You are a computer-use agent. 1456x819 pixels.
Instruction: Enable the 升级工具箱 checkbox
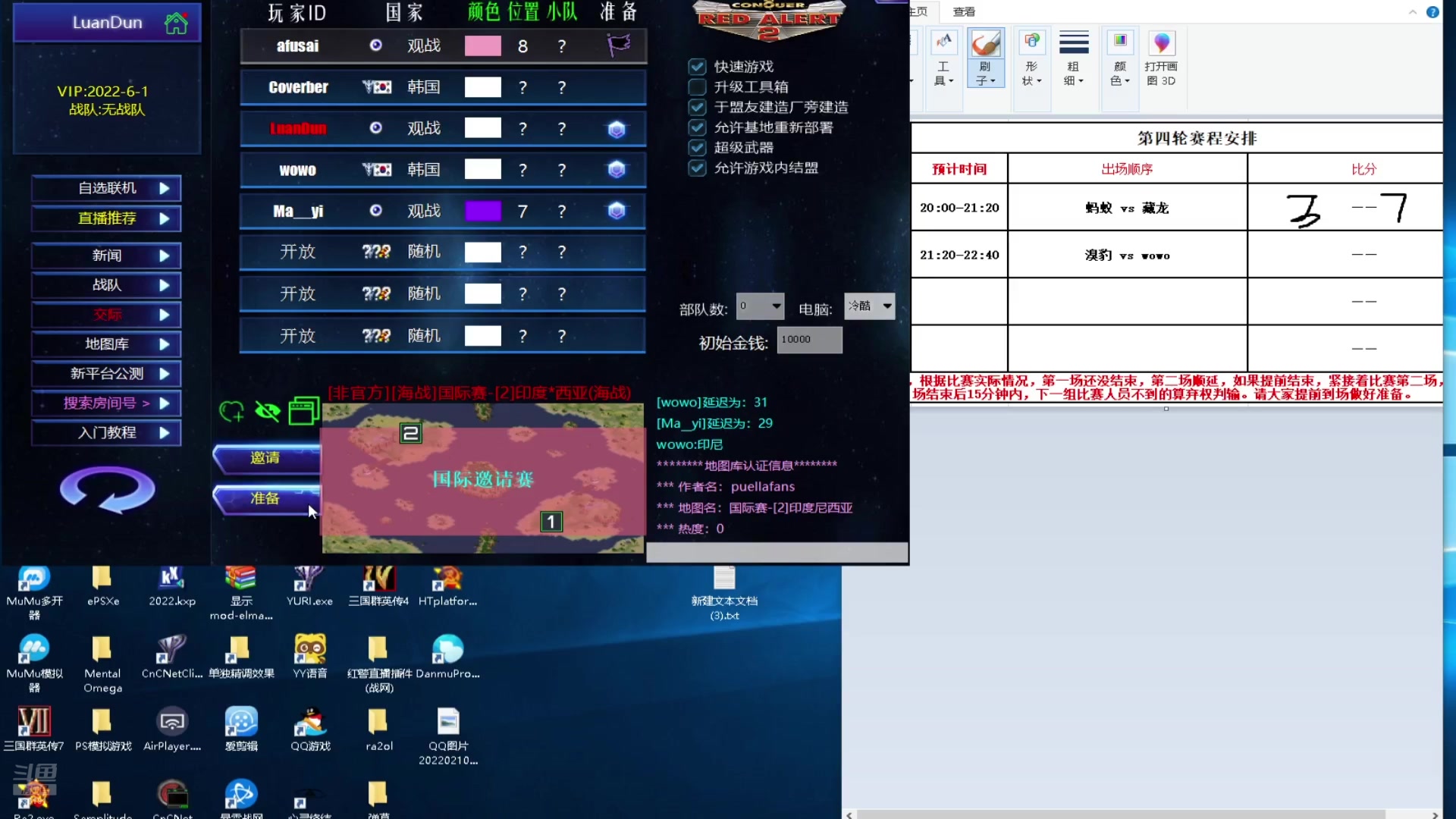697,87
